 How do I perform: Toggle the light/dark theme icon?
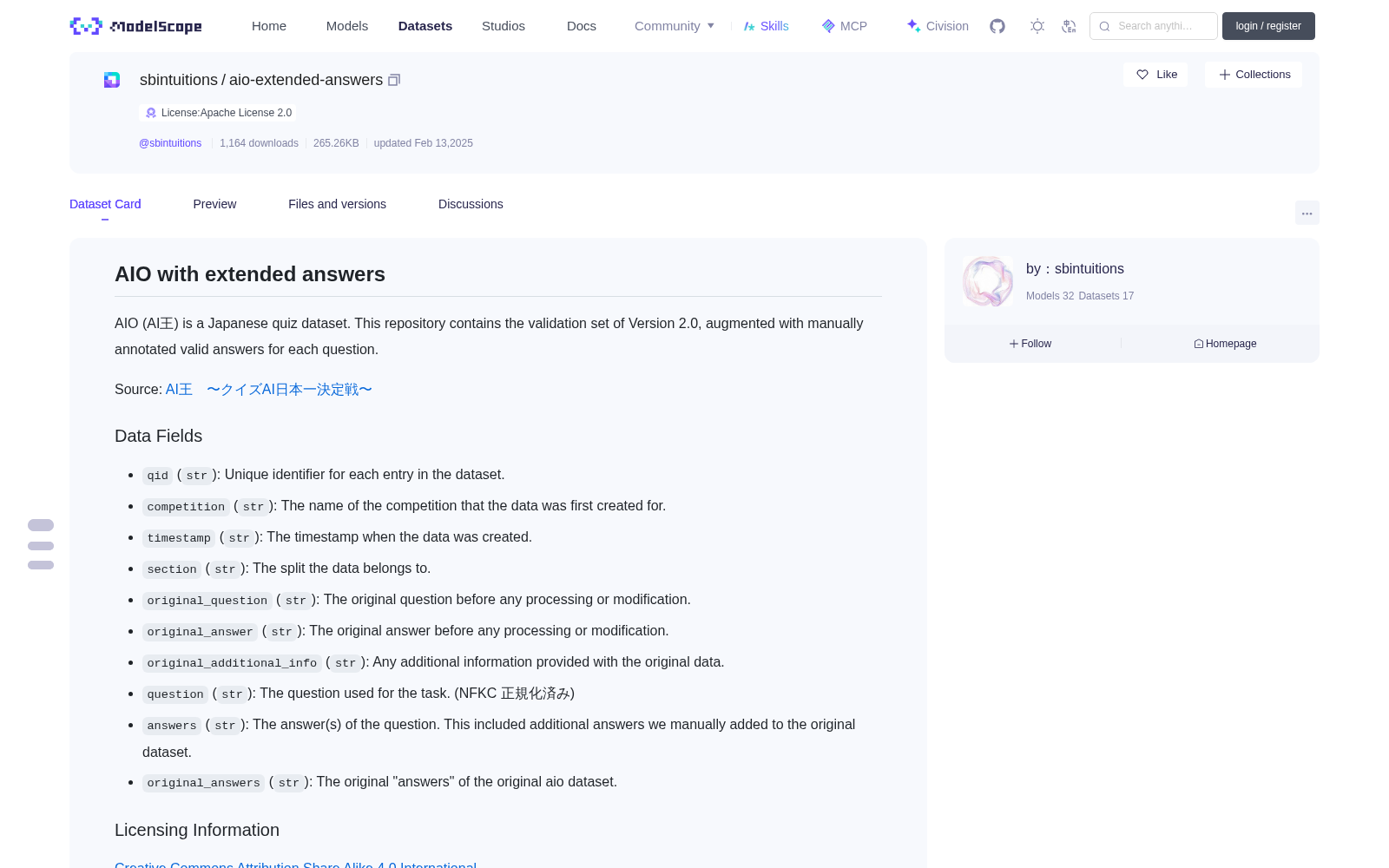point(1037,26)
